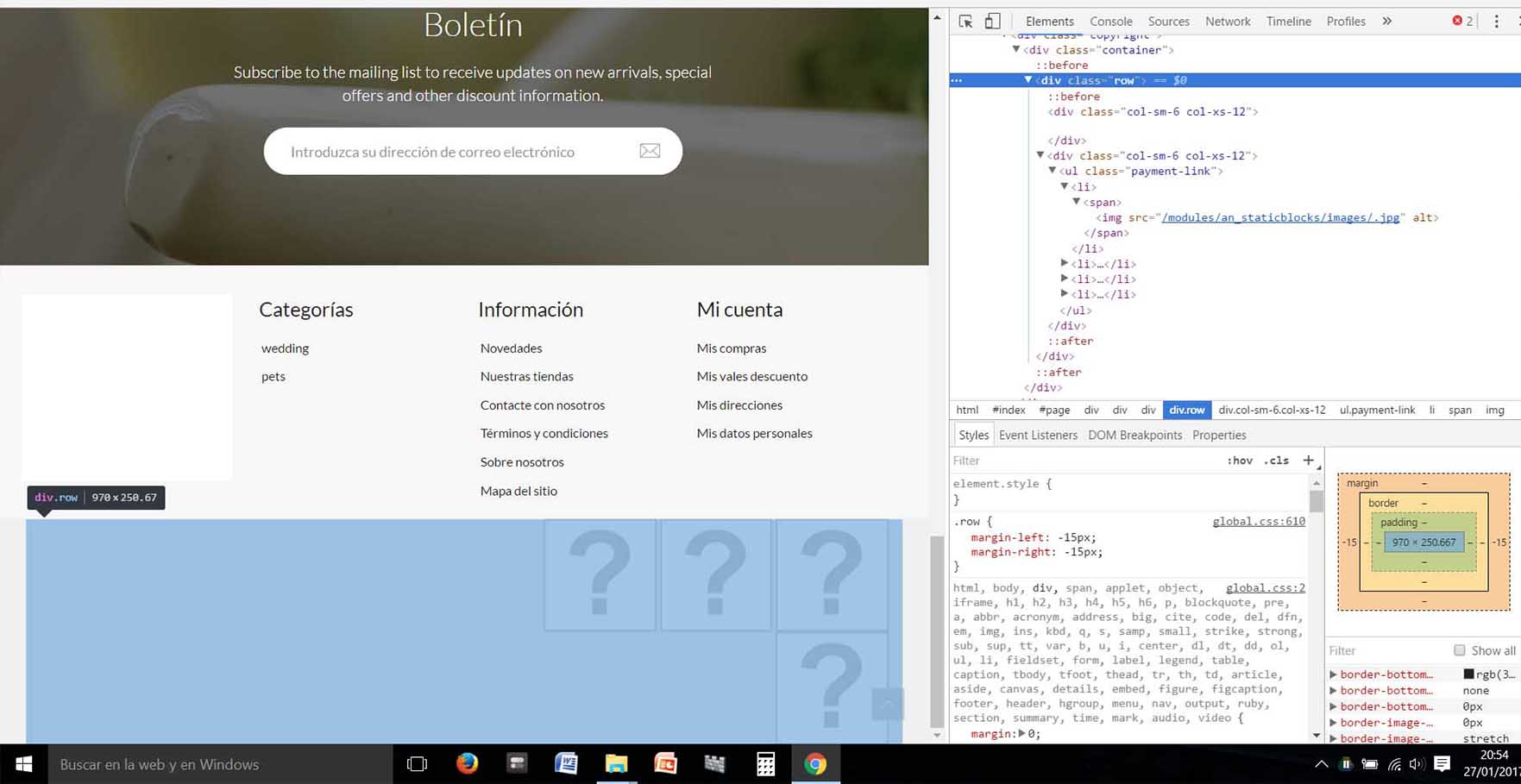Viewport: 1521px width, 784px height.
Task: Open DevTools three-dot customize menu
Action: (1496, 22)
